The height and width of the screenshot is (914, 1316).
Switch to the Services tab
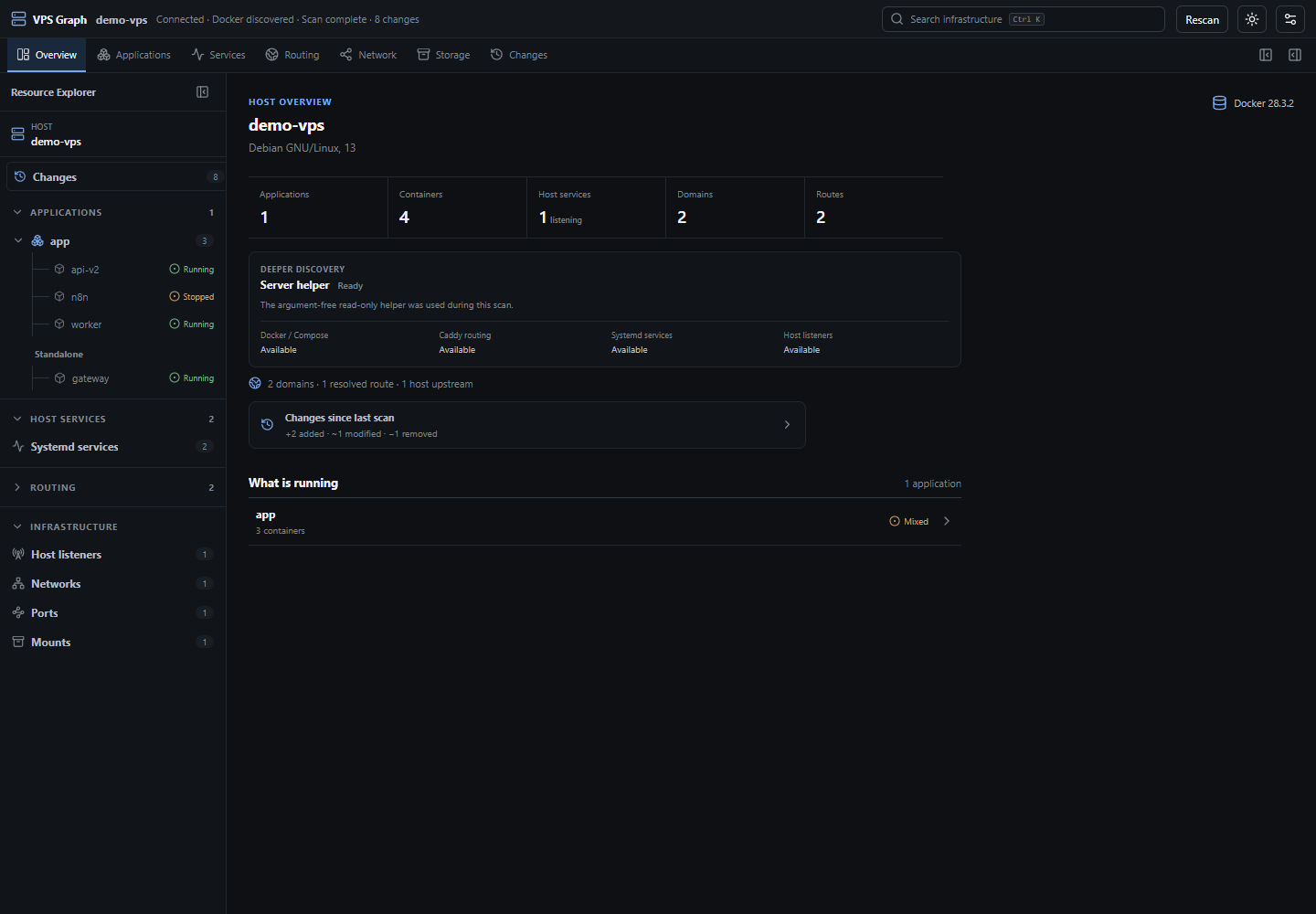click(x=218, y=55)
